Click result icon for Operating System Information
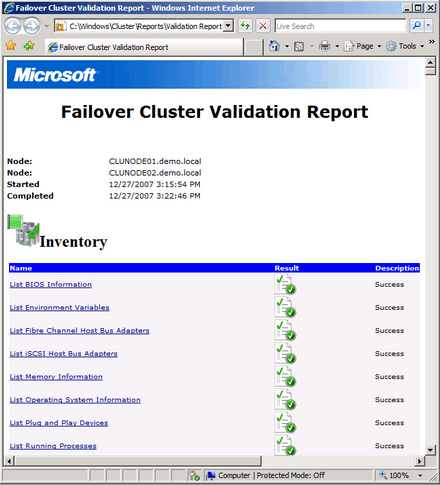440x485 pixels. click(x=285, y=399)
